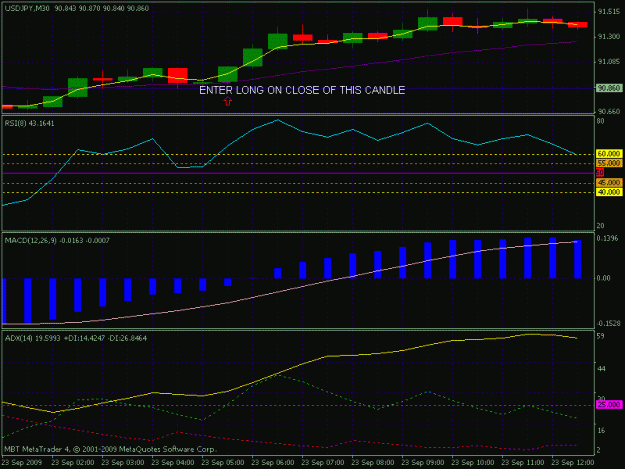Click the yellow 40.000 RSI level tag
Screen dimensions: 625x469
[609, 192]
